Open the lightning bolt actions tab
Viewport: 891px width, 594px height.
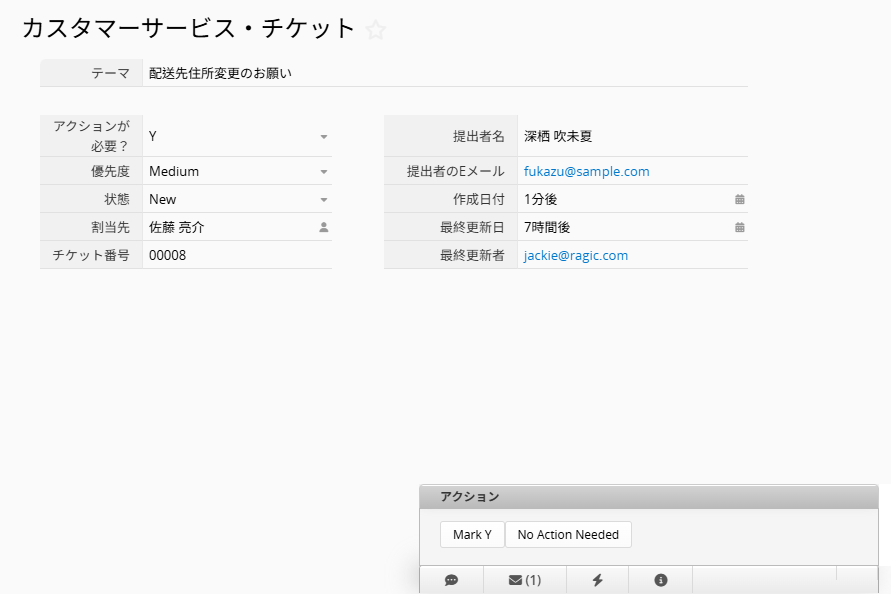coord(597,579)
